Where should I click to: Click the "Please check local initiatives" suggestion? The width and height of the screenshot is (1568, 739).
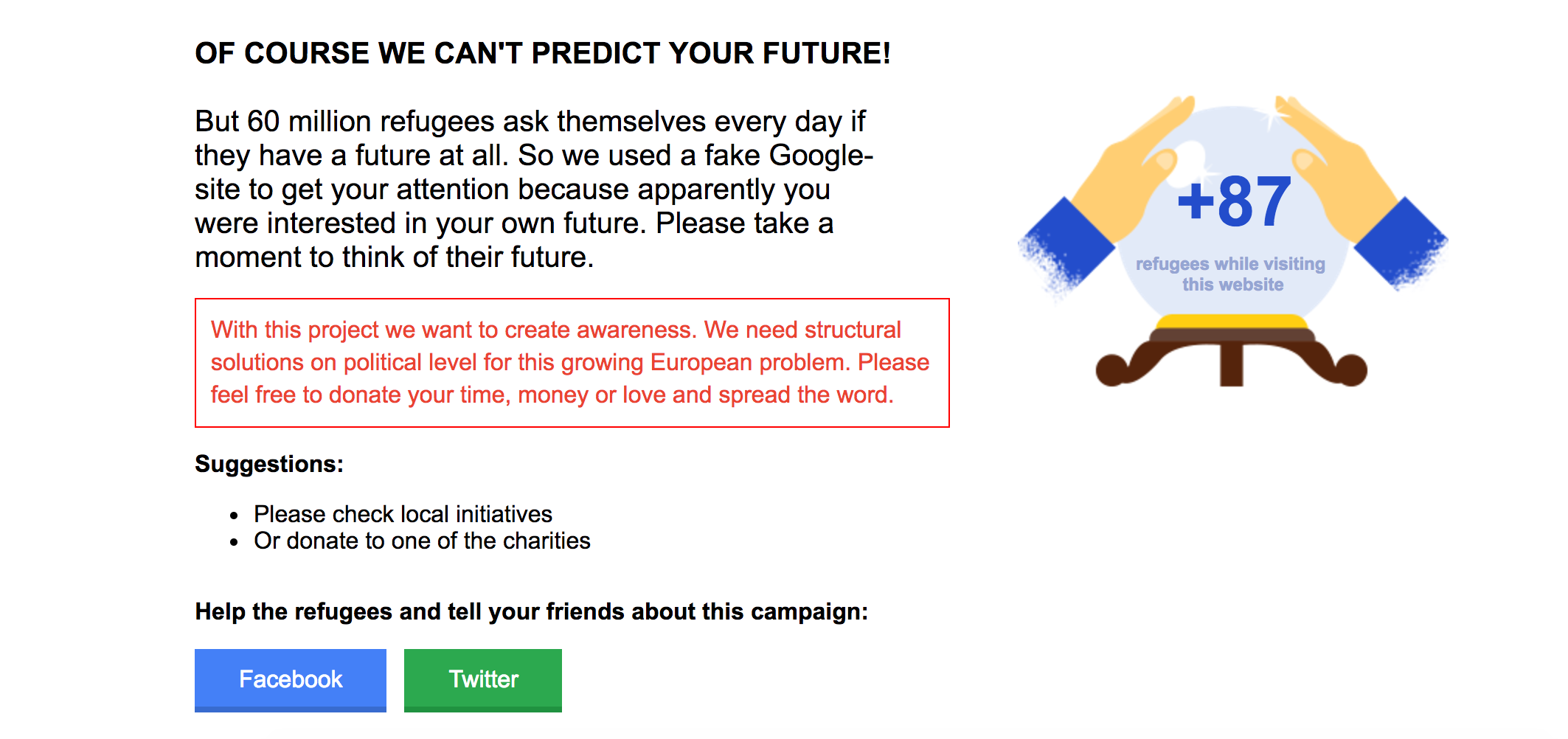[403, 514]
